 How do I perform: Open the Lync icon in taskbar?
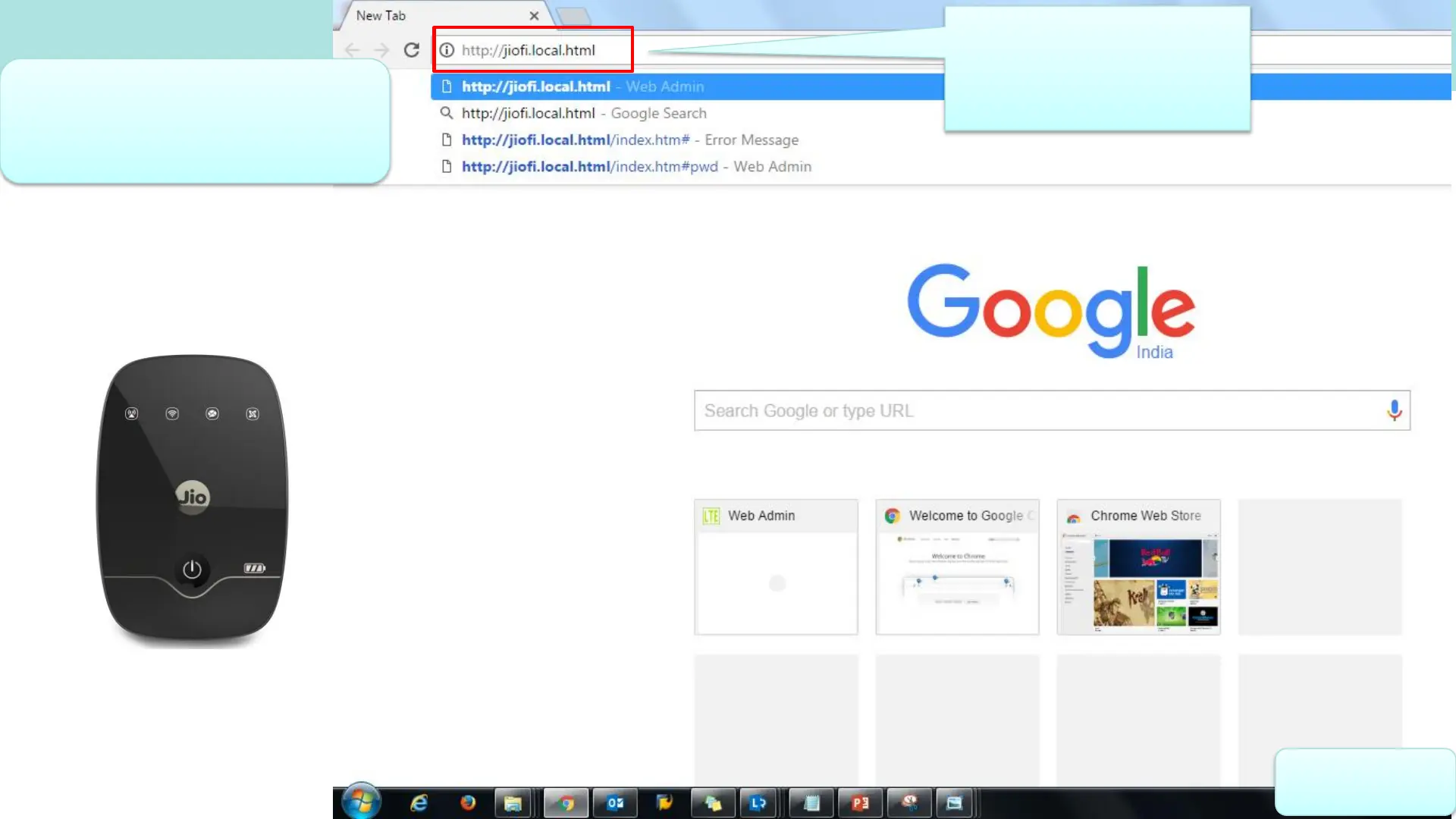(x=758, y=802)
